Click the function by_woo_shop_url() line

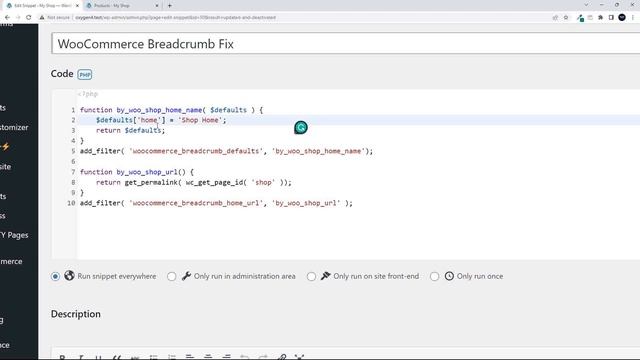[x=137, y=172]
